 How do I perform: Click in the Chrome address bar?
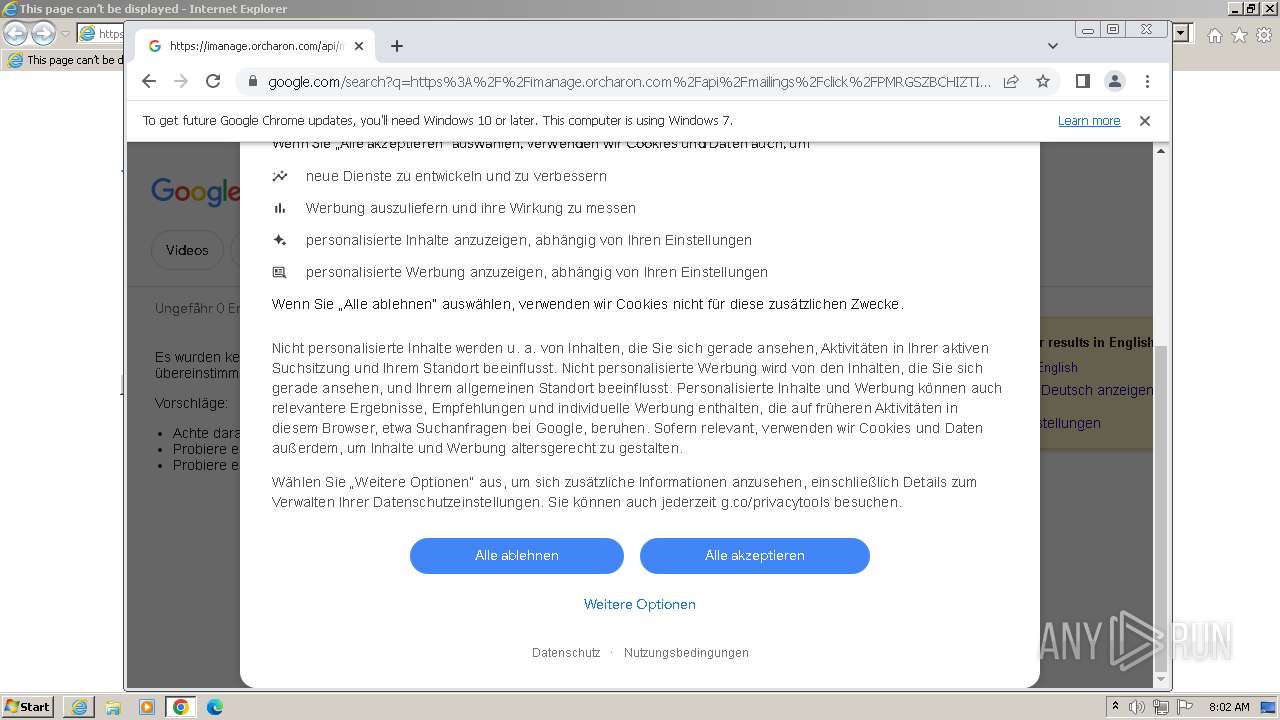[630, 82]
